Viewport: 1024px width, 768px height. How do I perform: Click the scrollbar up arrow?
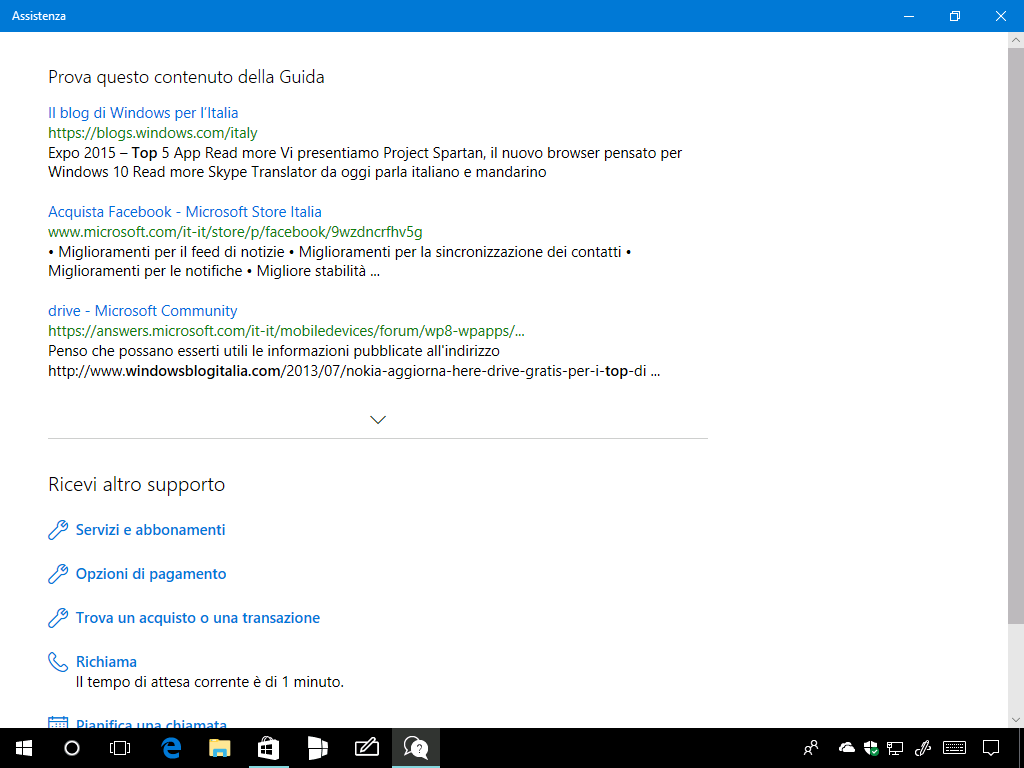[1016, 40]
